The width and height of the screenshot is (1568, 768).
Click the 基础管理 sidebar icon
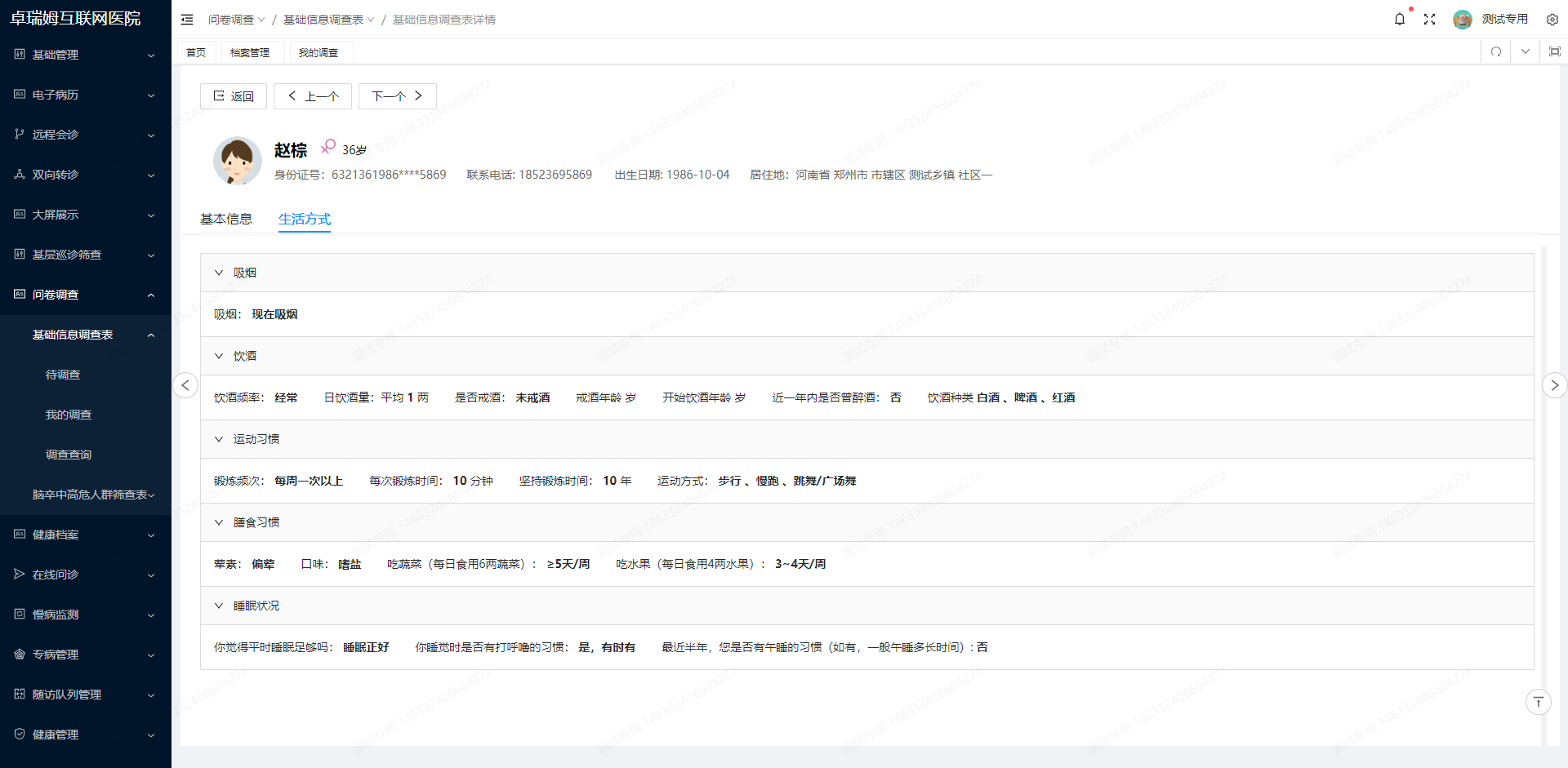[20, 54]
